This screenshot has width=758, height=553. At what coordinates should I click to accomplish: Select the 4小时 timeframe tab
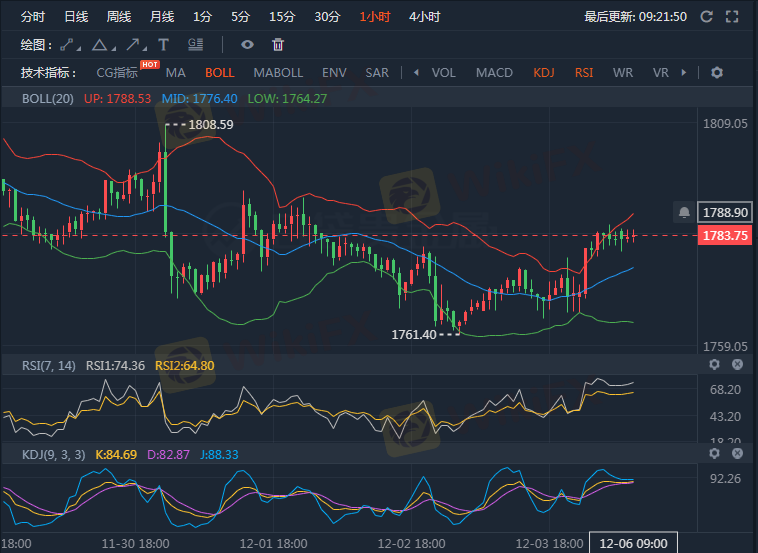click(x=425, y=17)
